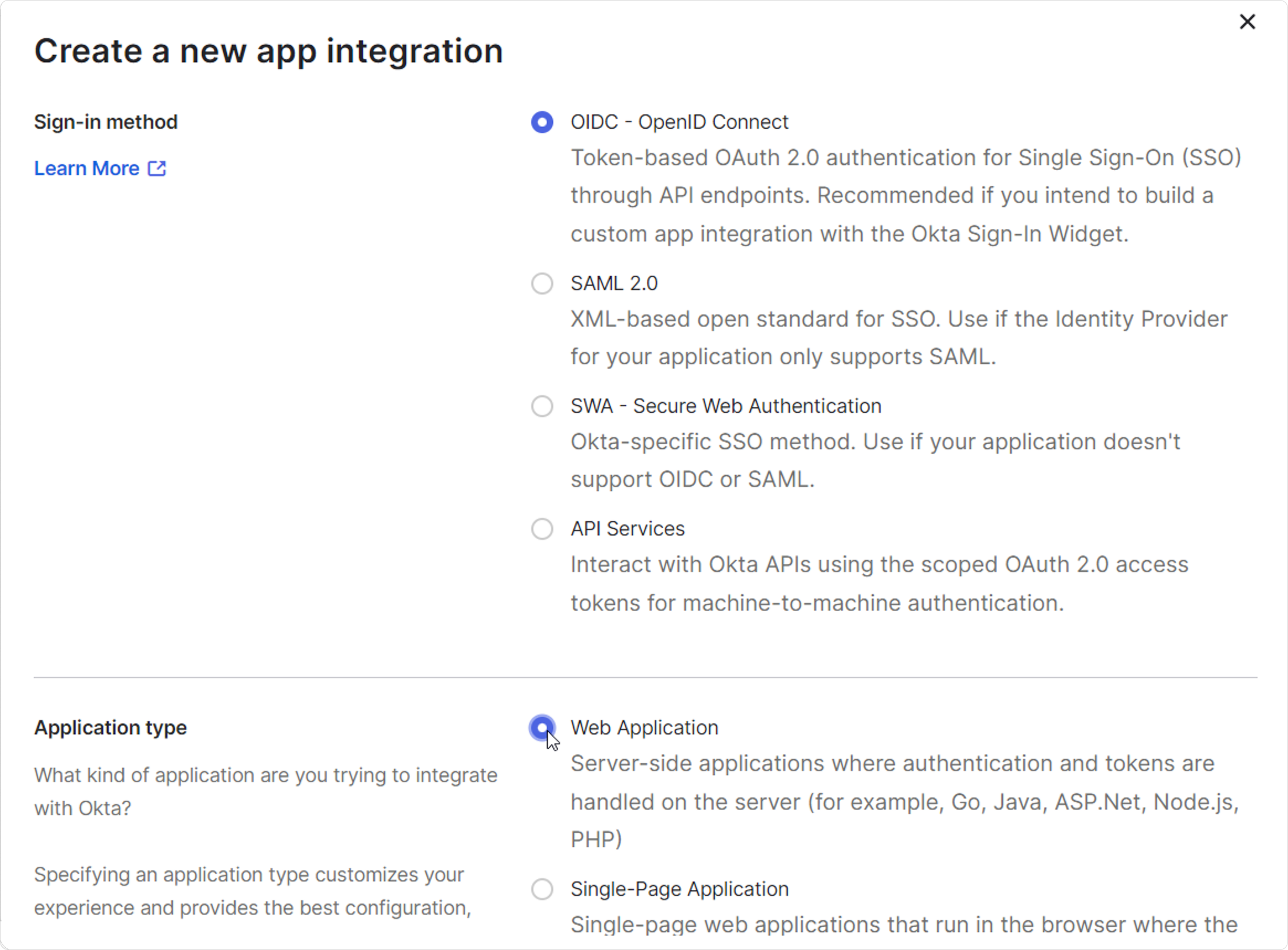
Task: Click the XML-based open standard description
Action: click(x=898, y=338)
